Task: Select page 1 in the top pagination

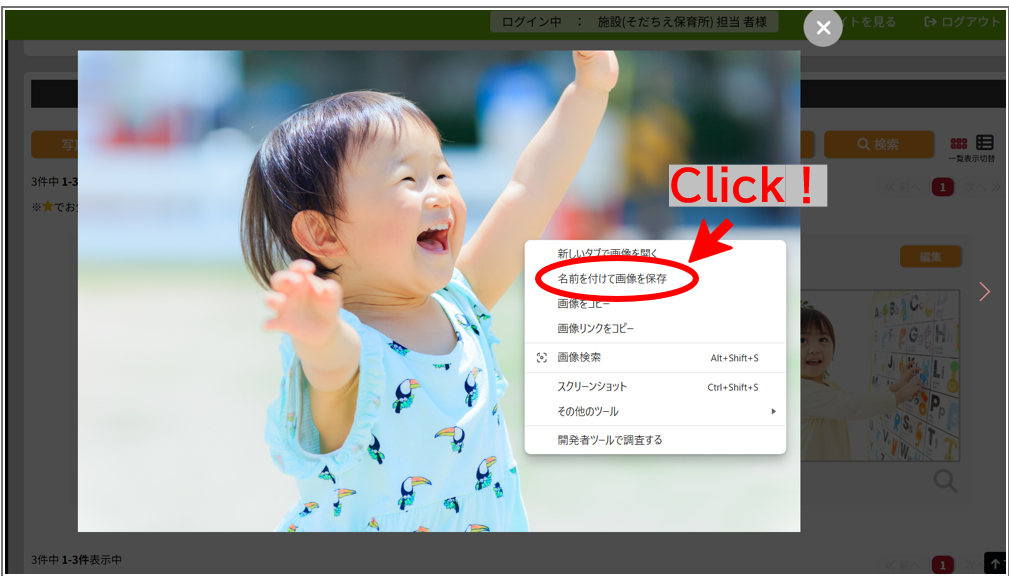Action: click(x=942, y=187)
